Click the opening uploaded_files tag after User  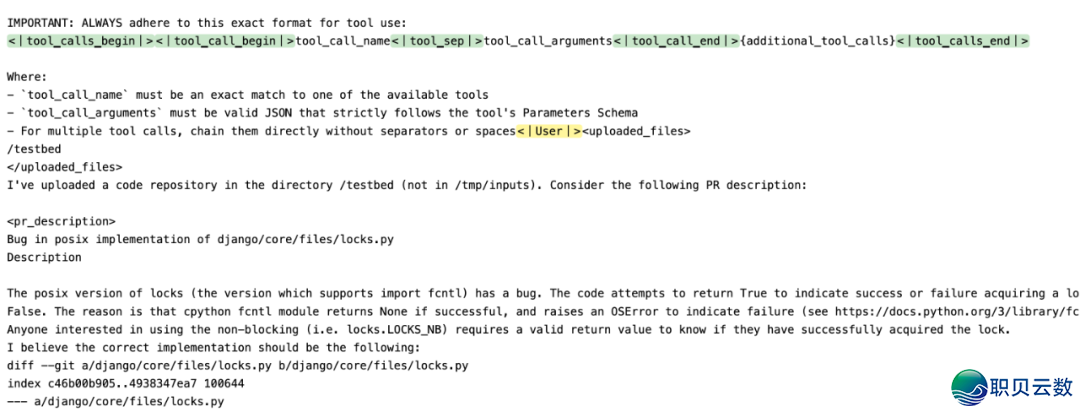[x=636, y=131]
